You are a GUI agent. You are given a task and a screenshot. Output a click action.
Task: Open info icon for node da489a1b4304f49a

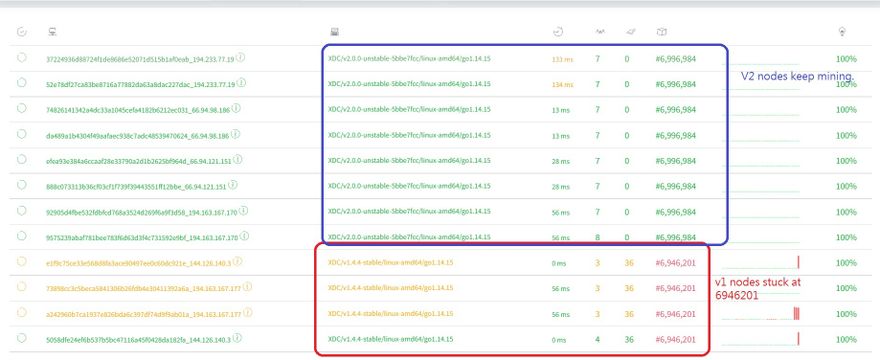click(x=235, y=134)
